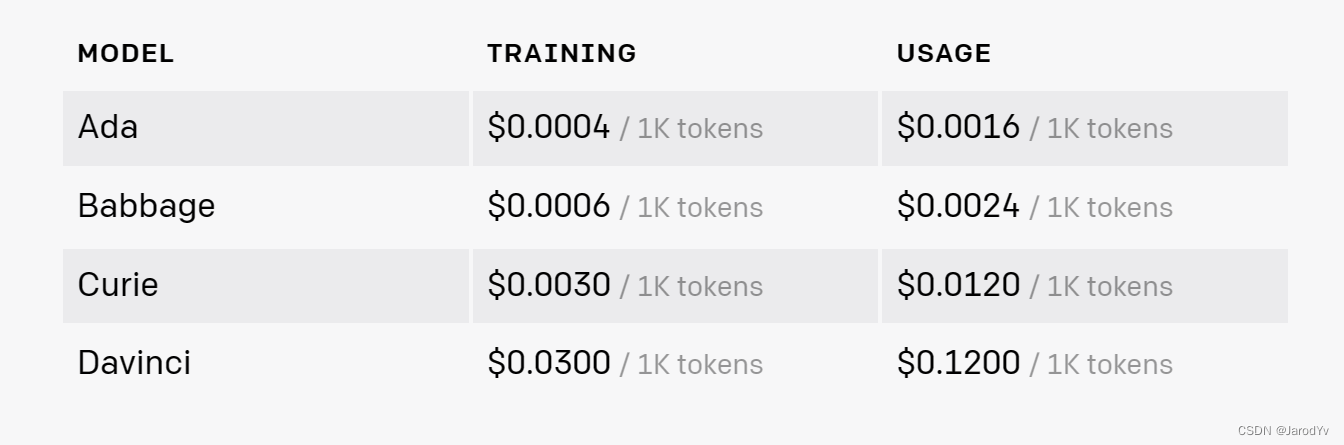Viewport: 1344px width, 445px height.
Task: Click the CSDN @JarodYv watermark
Action: pyautogui.click(x=1283, y=431)
